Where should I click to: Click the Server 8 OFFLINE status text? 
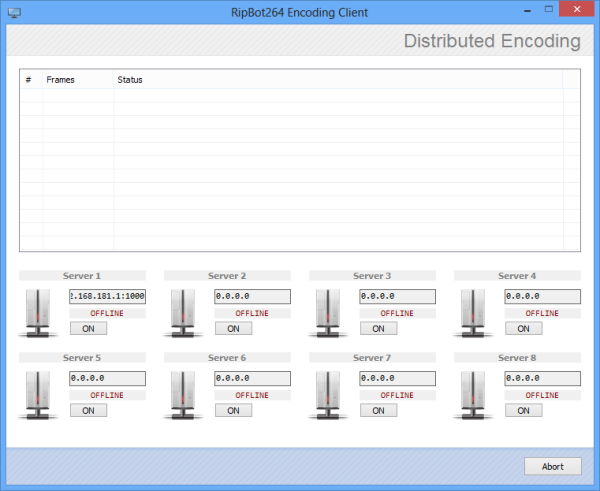coord(542,395)
